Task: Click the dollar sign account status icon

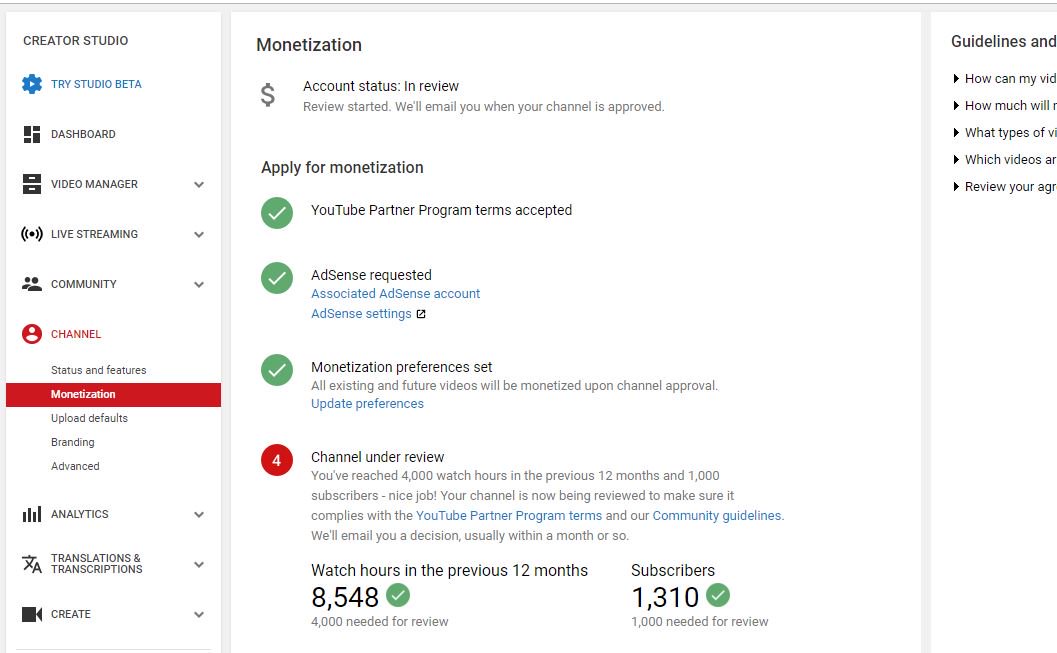Action: point(268,95)
